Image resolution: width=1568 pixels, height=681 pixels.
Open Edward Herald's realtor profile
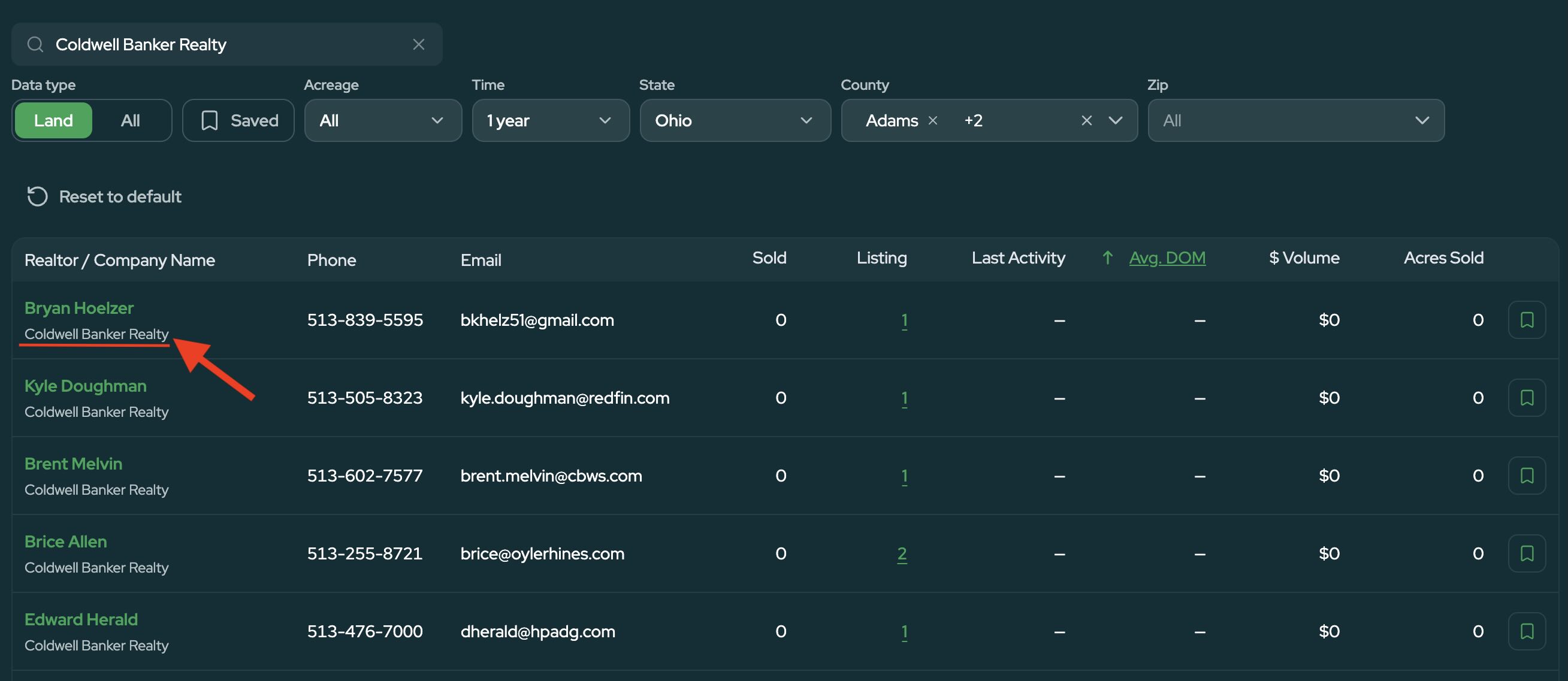pyautogui.click(x=81, y=619)
